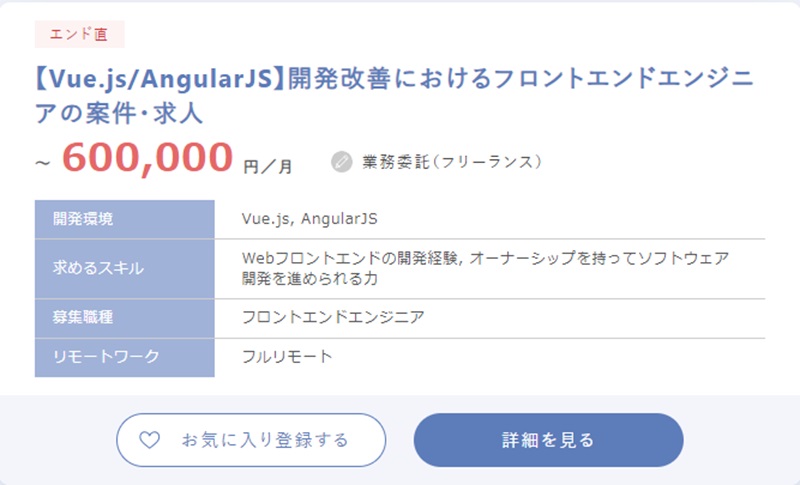
Task: Click the エンド直 tag
Action: (x=80, y=34)
